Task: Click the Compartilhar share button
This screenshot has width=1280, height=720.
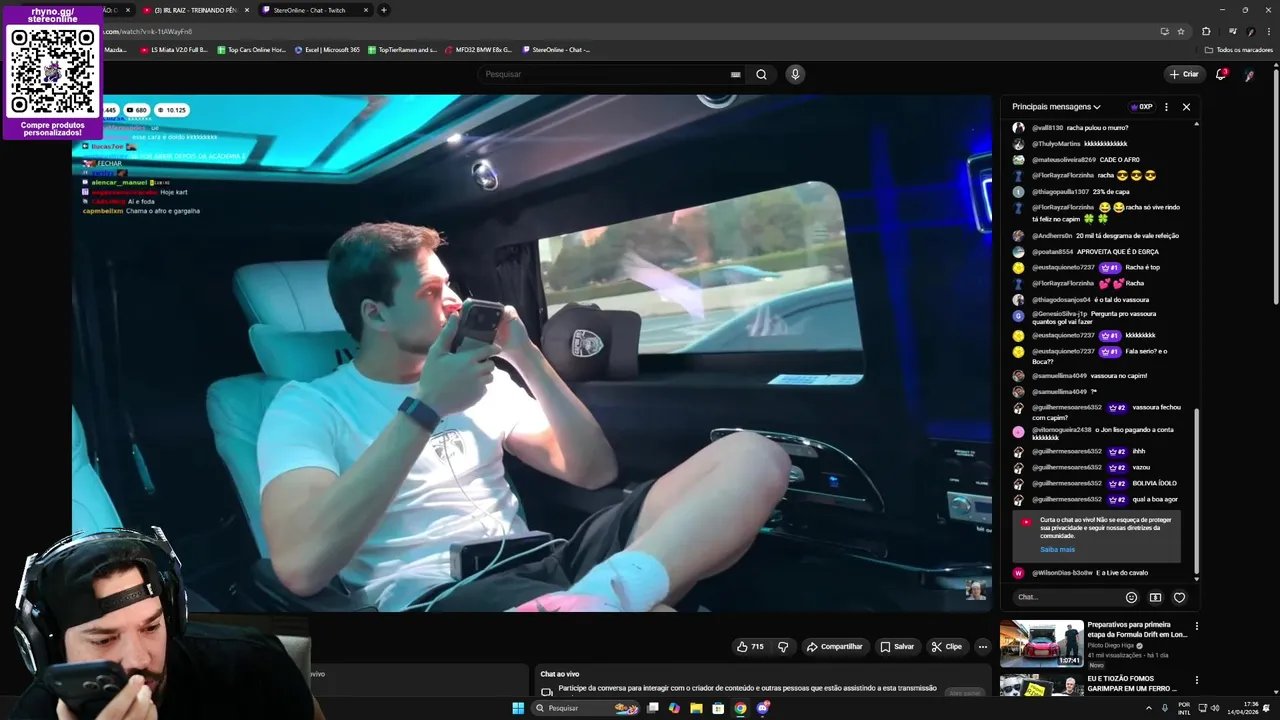Action: coord(834,647)
